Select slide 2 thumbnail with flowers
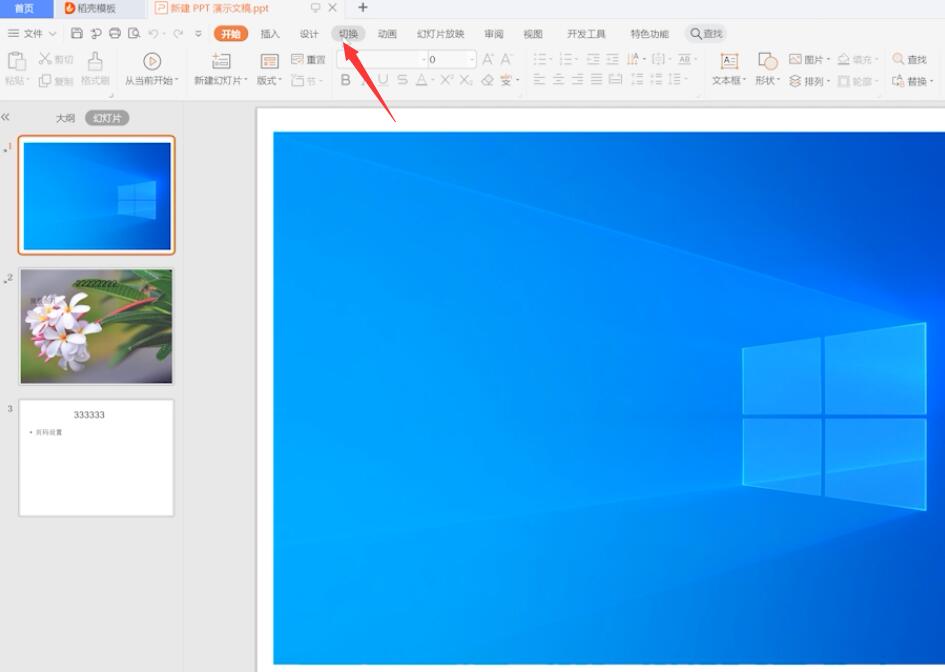945x672 pixels. [x=96, y=326]
